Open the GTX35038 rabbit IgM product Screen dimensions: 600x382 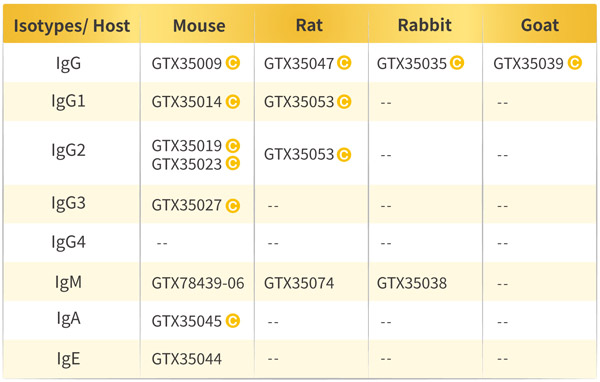click(412, 283)
